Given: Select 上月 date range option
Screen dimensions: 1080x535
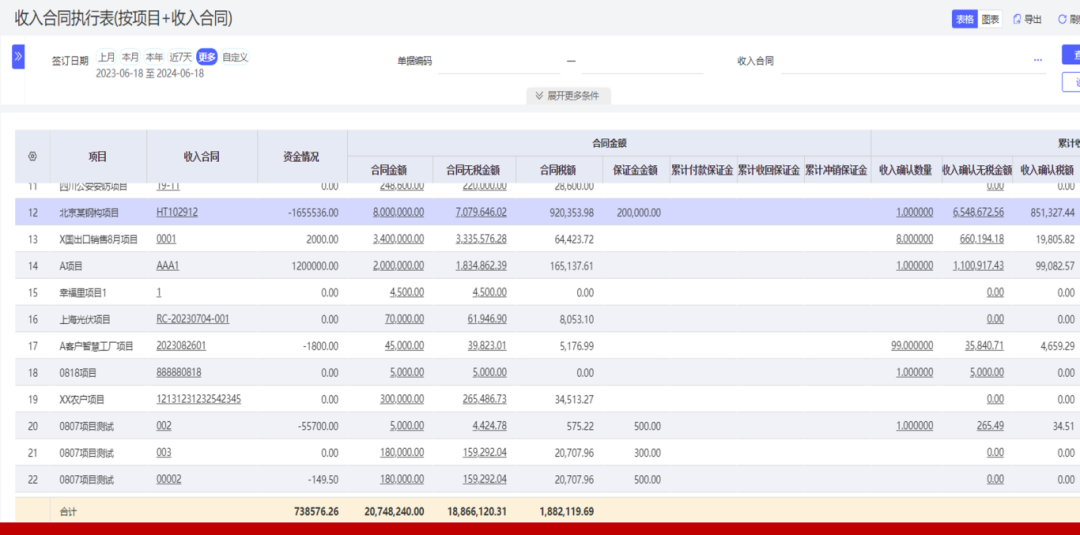Looking at the screenshot, I should [106, 57].
